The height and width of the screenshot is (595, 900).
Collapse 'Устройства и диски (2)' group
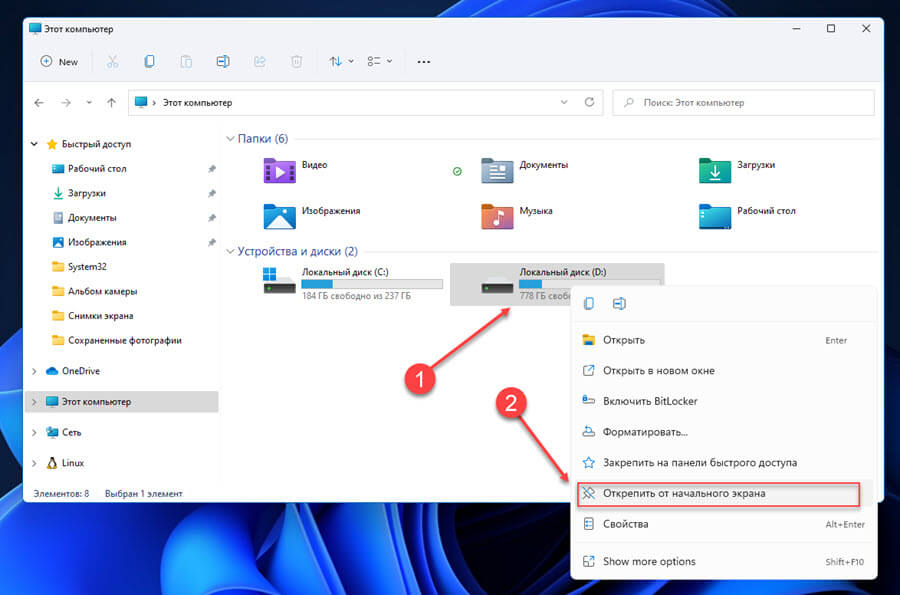click(230, 251)
